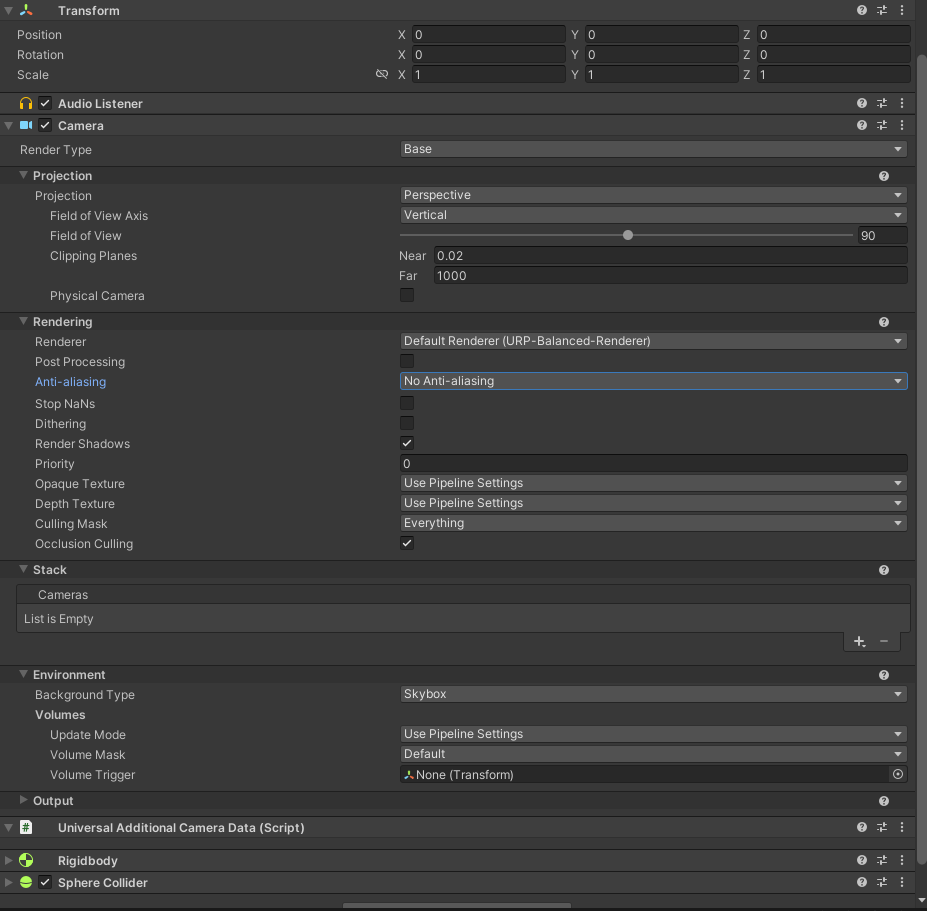Open Rigidbody kebab menu
Viewport: 927px width, 911px height.
[902, 860]
